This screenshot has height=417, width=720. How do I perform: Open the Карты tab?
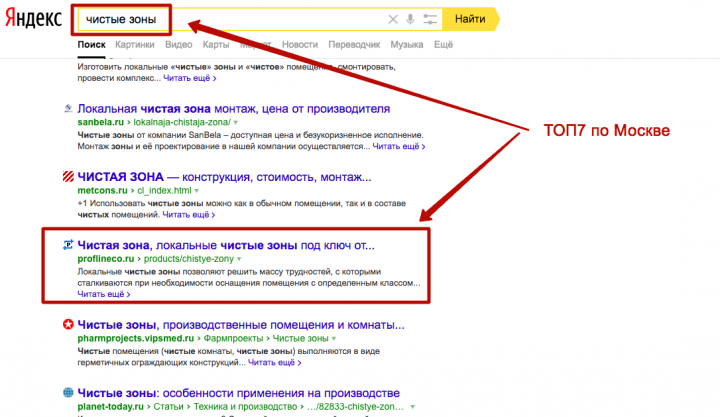click(x=216, y=45)
